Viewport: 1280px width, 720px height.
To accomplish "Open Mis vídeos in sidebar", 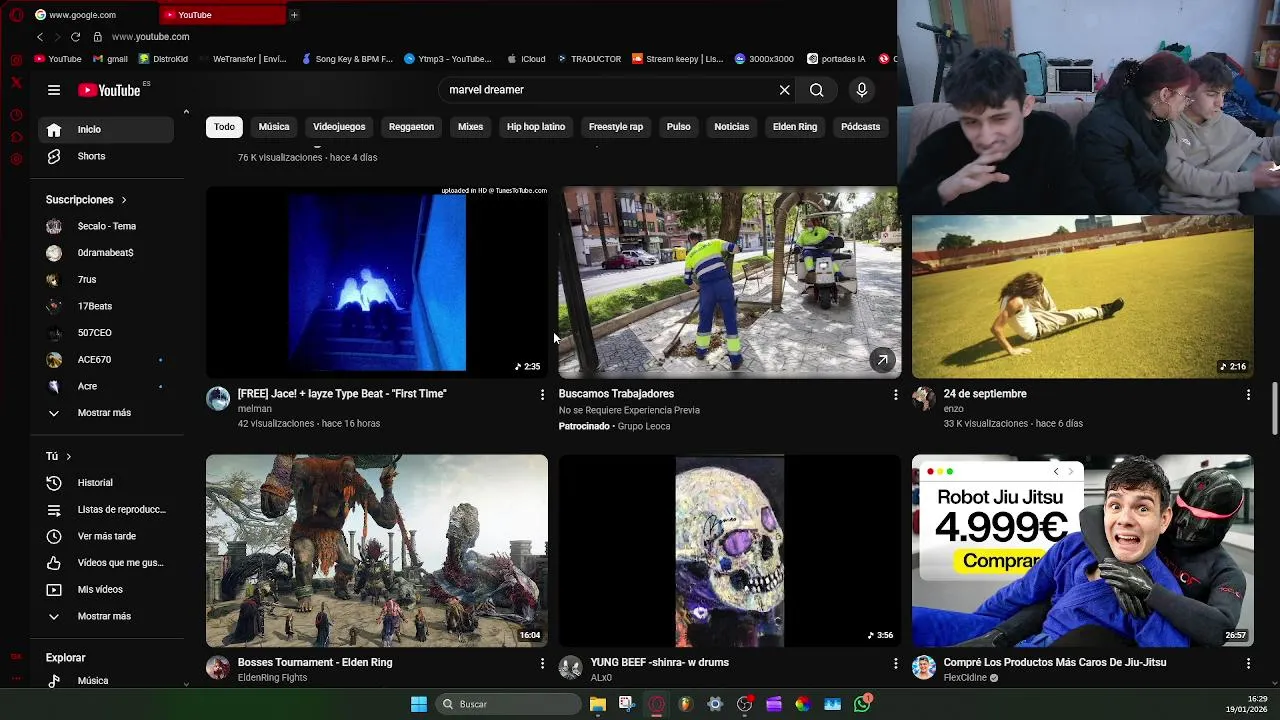I will (106, 590).
